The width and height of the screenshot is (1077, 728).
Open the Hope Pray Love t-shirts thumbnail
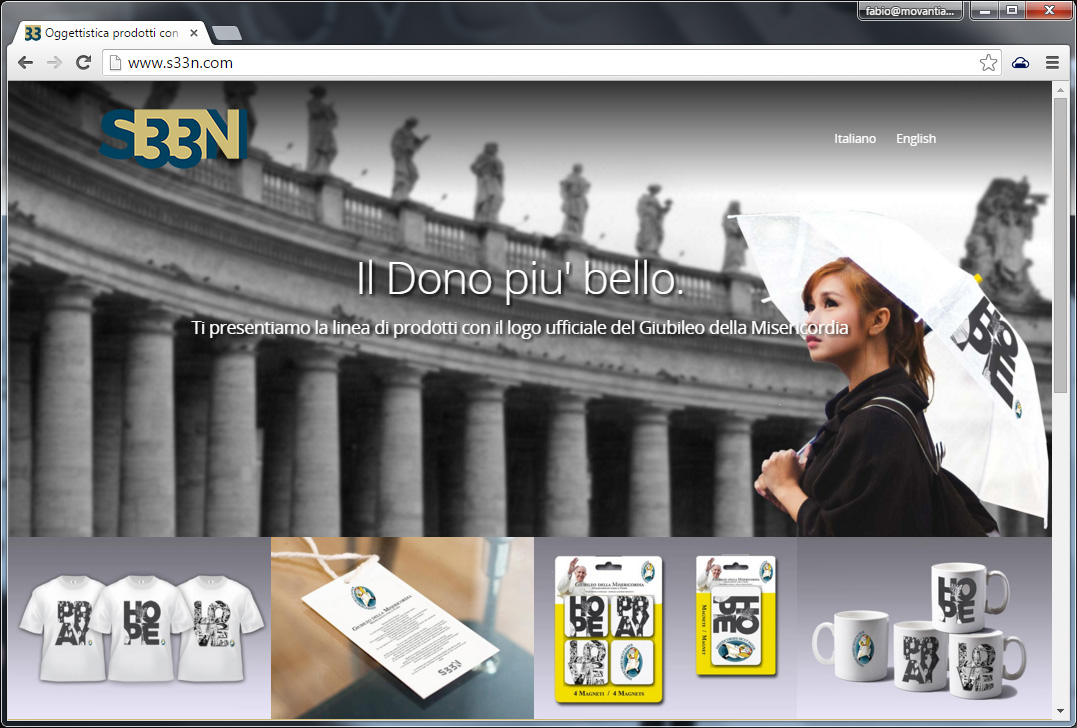click(139, 627)
